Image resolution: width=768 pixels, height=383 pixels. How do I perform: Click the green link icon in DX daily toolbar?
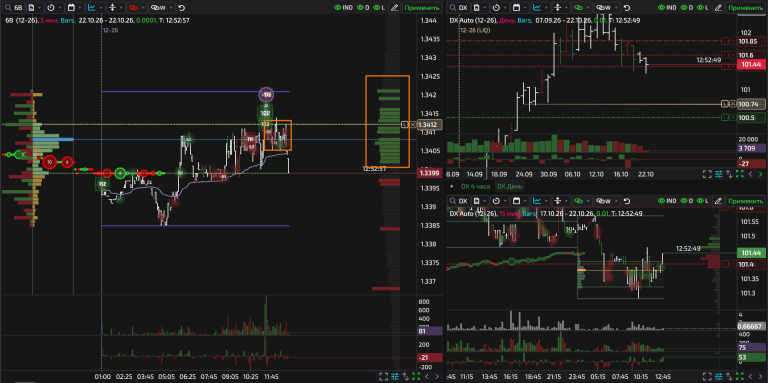click(x=578, y=8)
